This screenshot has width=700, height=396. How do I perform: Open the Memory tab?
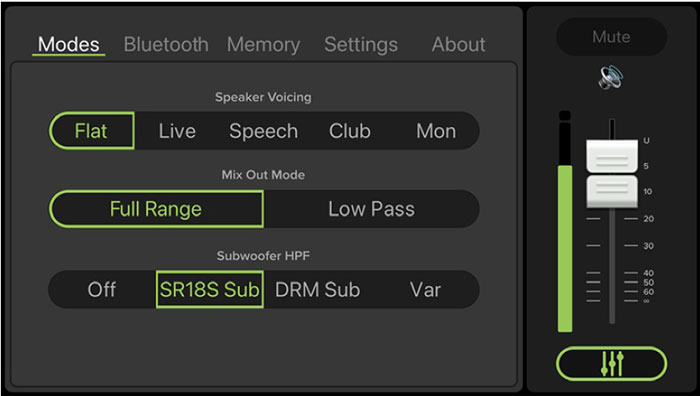(x=263, y=45)
